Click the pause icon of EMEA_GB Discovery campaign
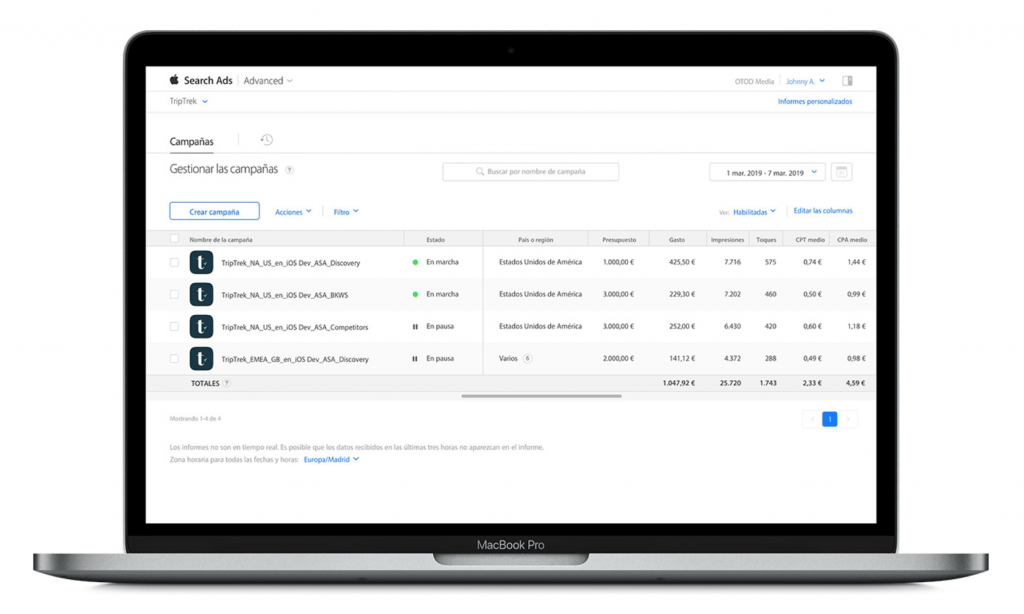 pos(415,359)
